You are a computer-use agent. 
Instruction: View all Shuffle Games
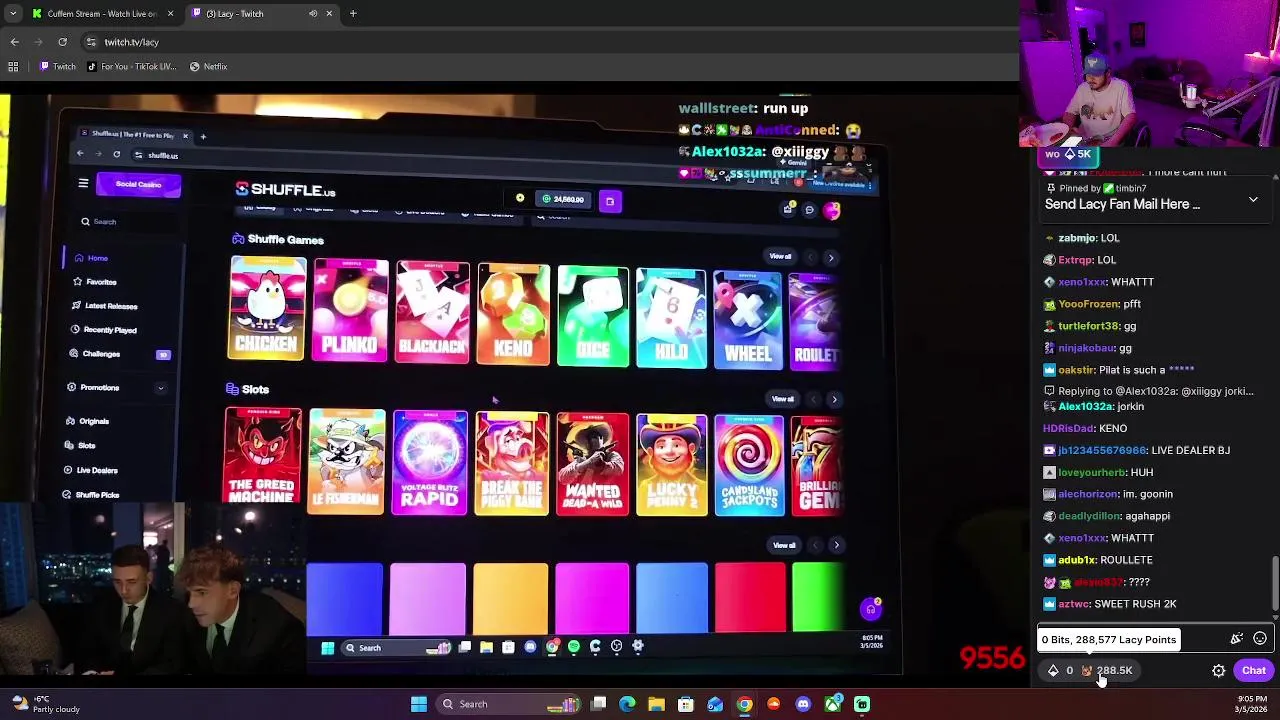780,256
